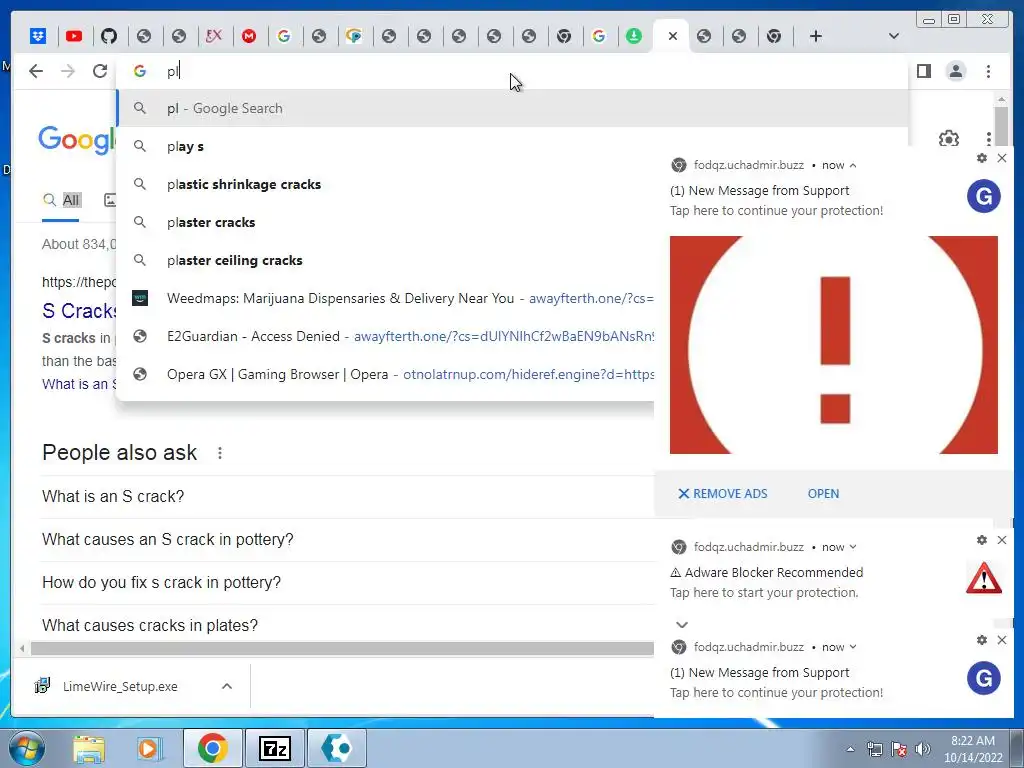Dismiss the bottom New Message notification

1002,640
